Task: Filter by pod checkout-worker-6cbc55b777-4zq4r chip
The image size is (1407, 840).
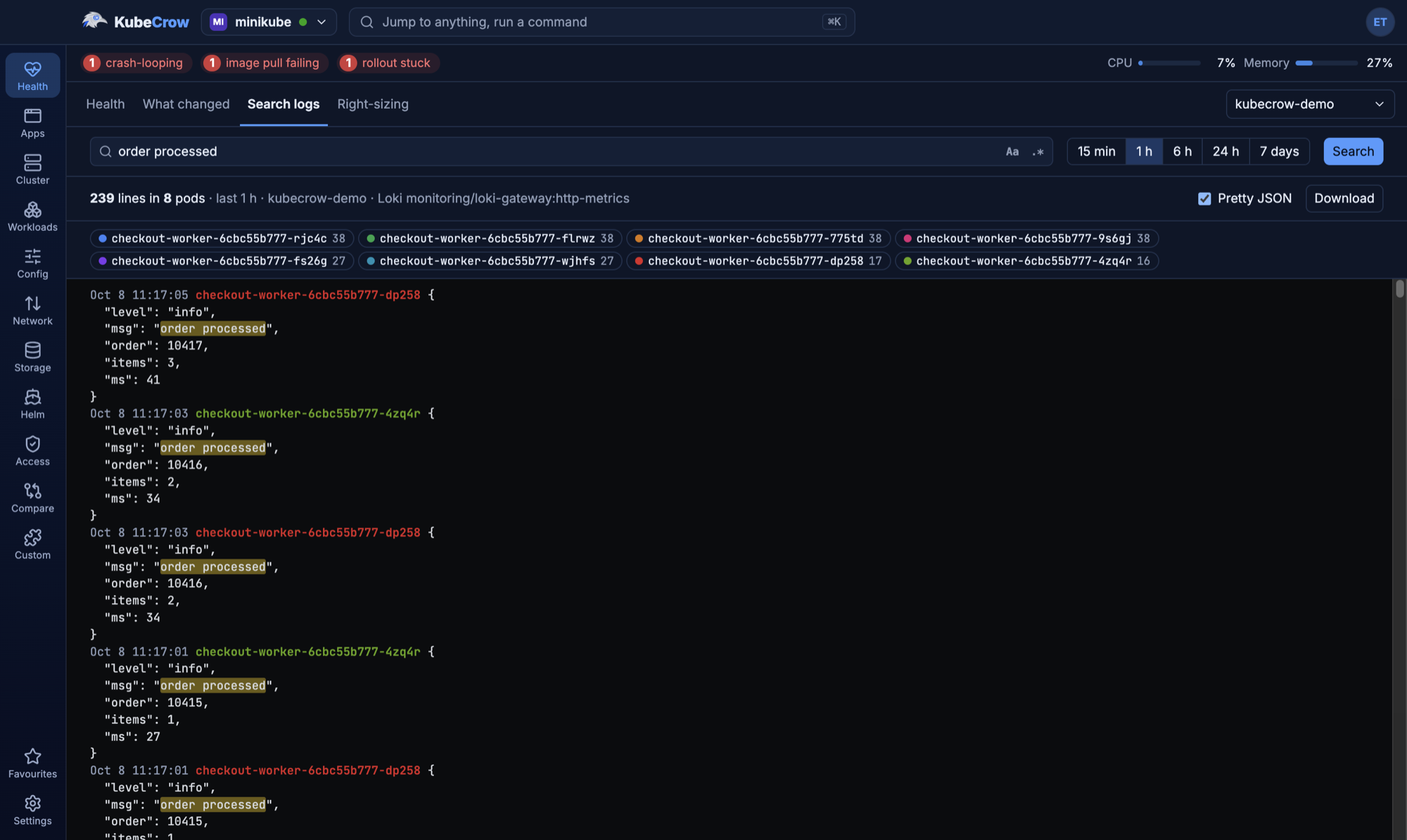Action: point(1026,261)
